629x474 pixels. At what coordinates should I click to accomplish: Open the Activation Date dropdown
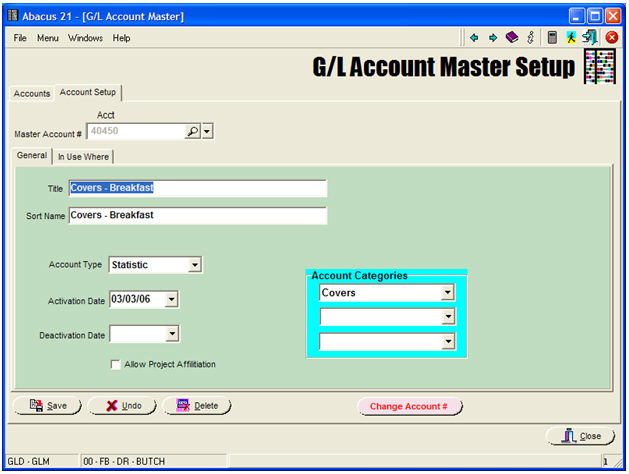click(x=172, y=299)
